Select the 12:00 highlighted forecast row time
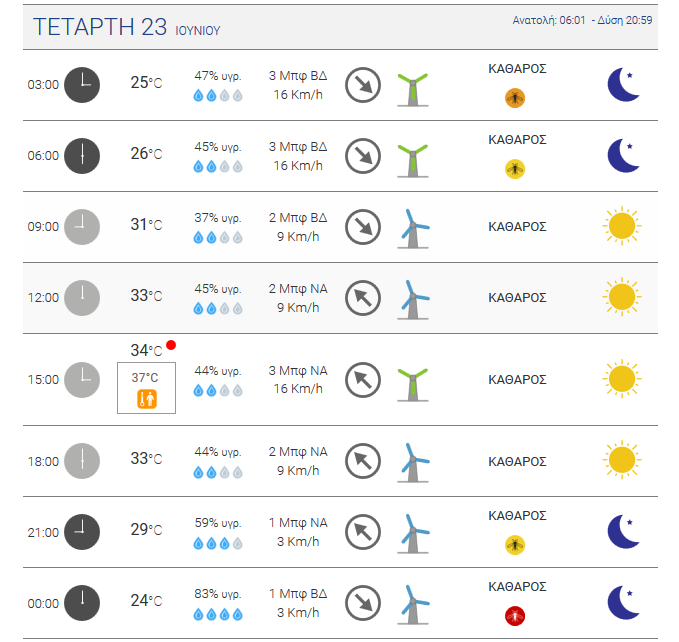 pyautogui.click(x=43, y=298)
